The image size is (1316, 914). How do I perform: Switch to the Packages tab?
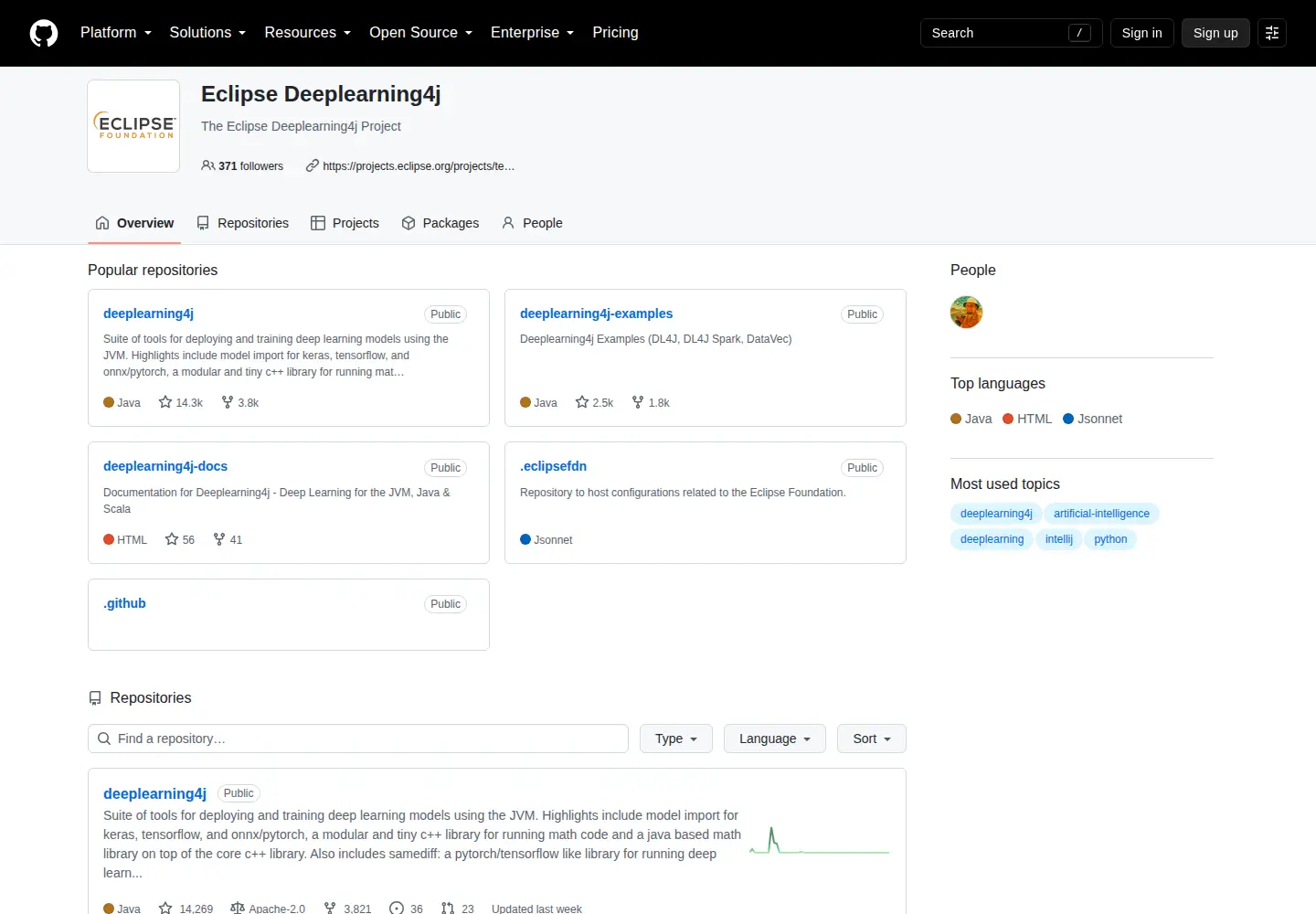pyautogui.click(x=440, y=223)
